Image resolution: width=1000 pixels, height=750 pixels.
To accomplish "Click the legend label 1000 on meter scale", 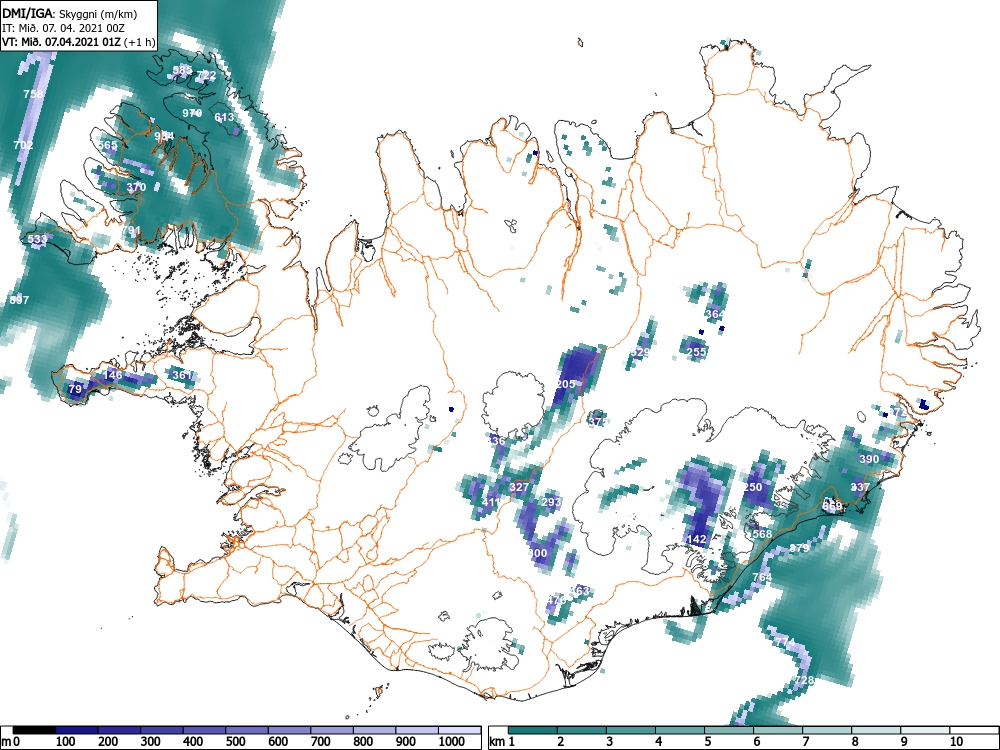I will (452, 741).
